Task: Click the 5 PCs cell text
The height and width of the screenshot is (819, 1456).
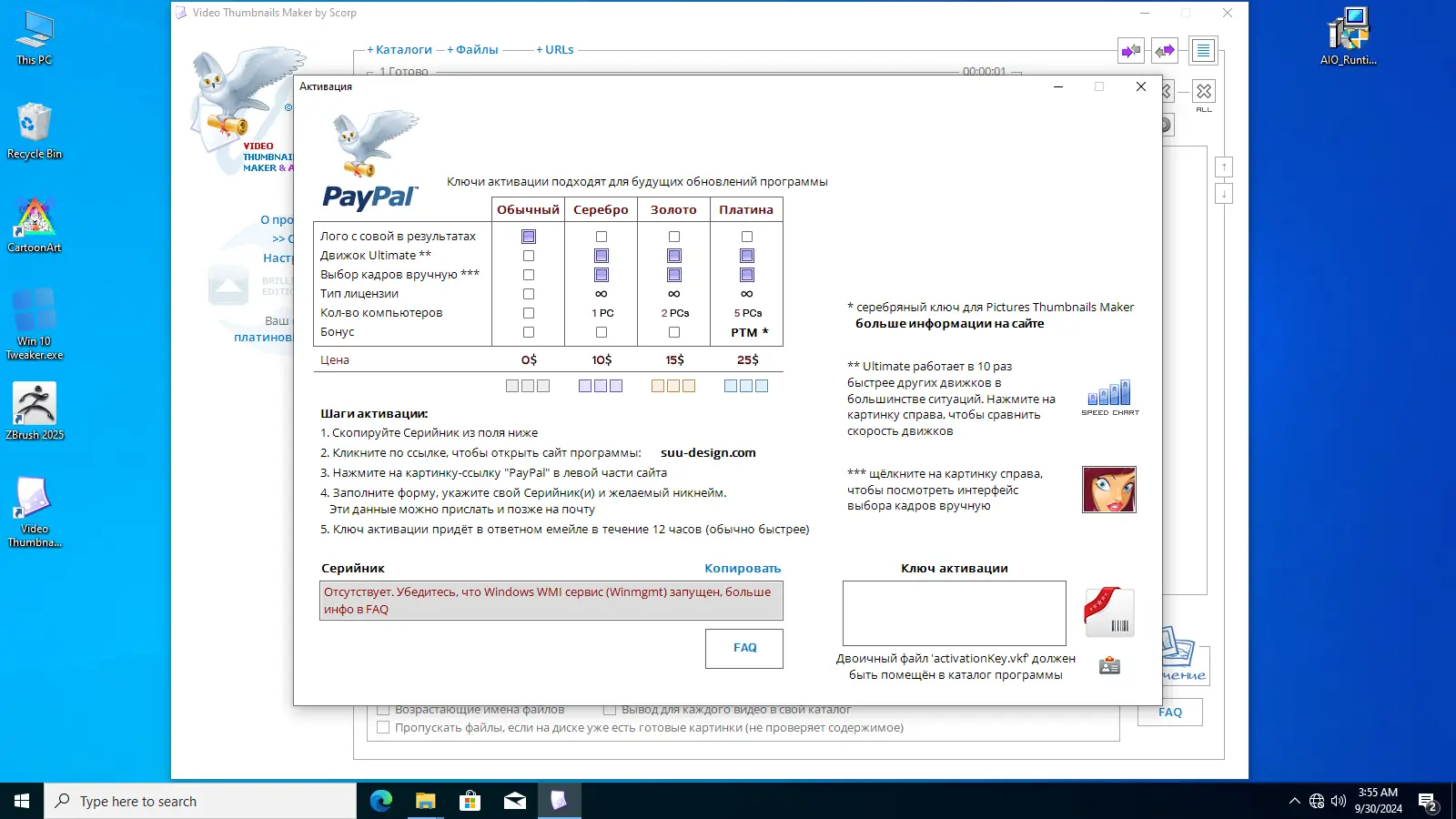Action: coord(748,313)
